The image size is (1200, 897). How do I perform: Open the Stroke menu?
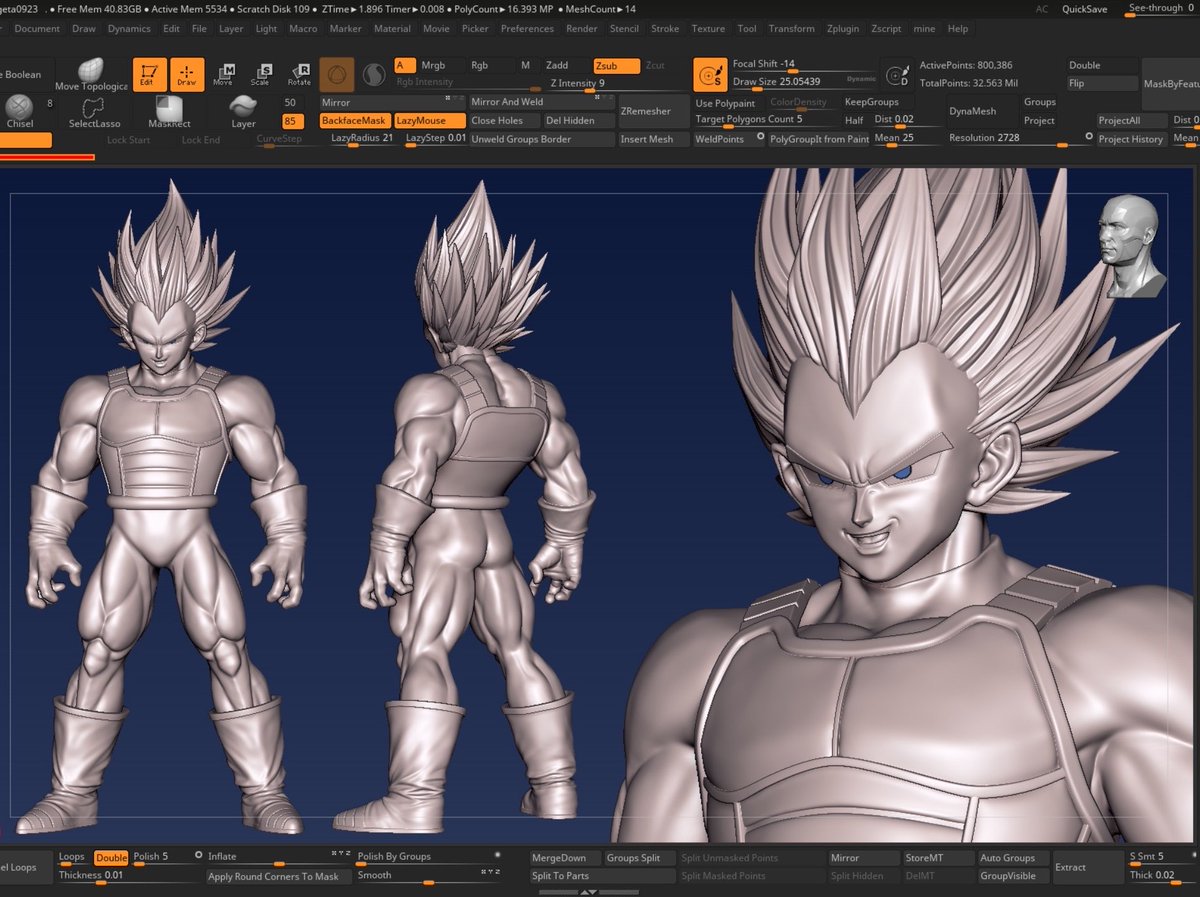click(665, 29)
